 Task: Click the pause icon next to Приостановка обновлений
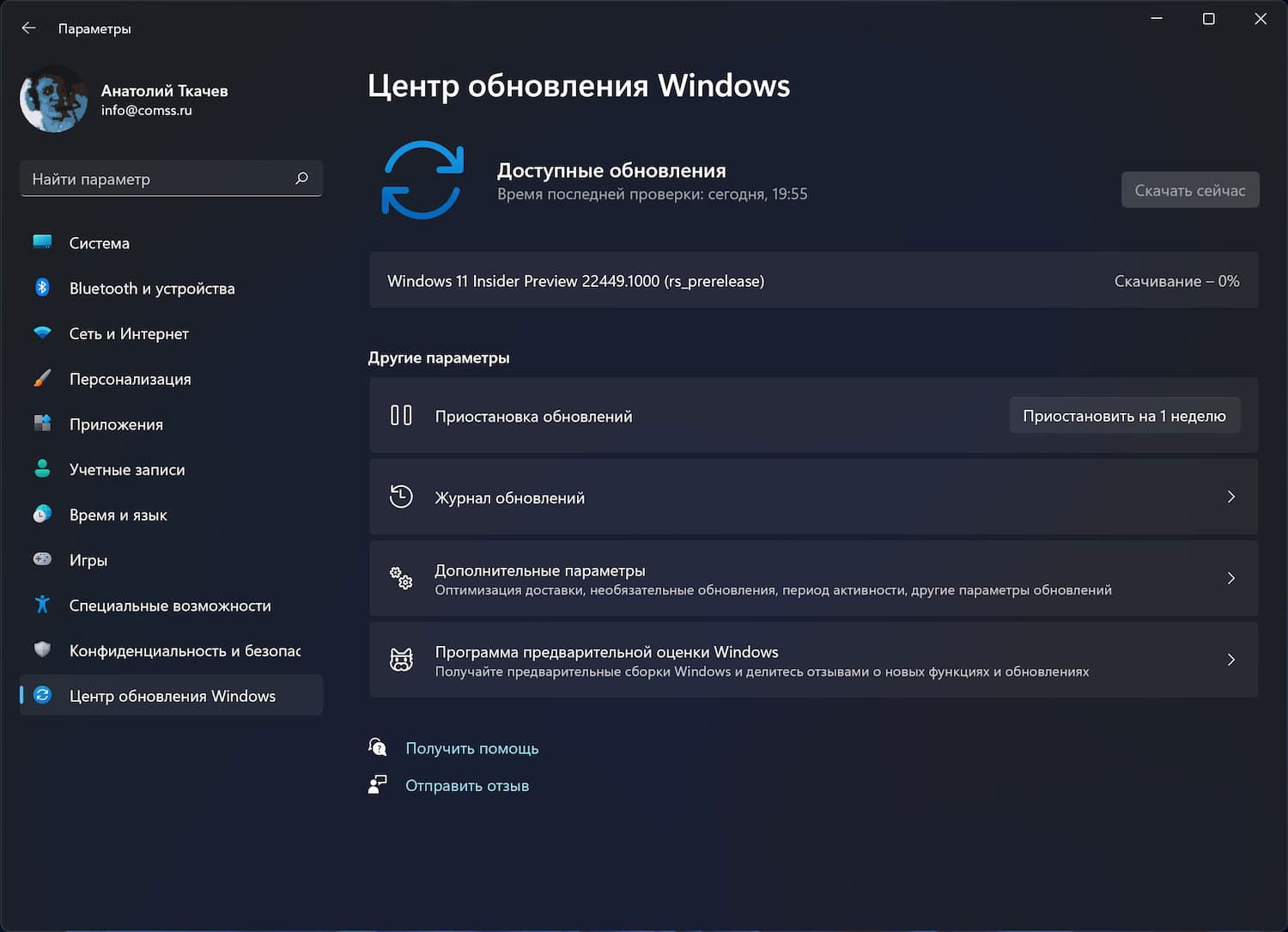coord(401,415)
